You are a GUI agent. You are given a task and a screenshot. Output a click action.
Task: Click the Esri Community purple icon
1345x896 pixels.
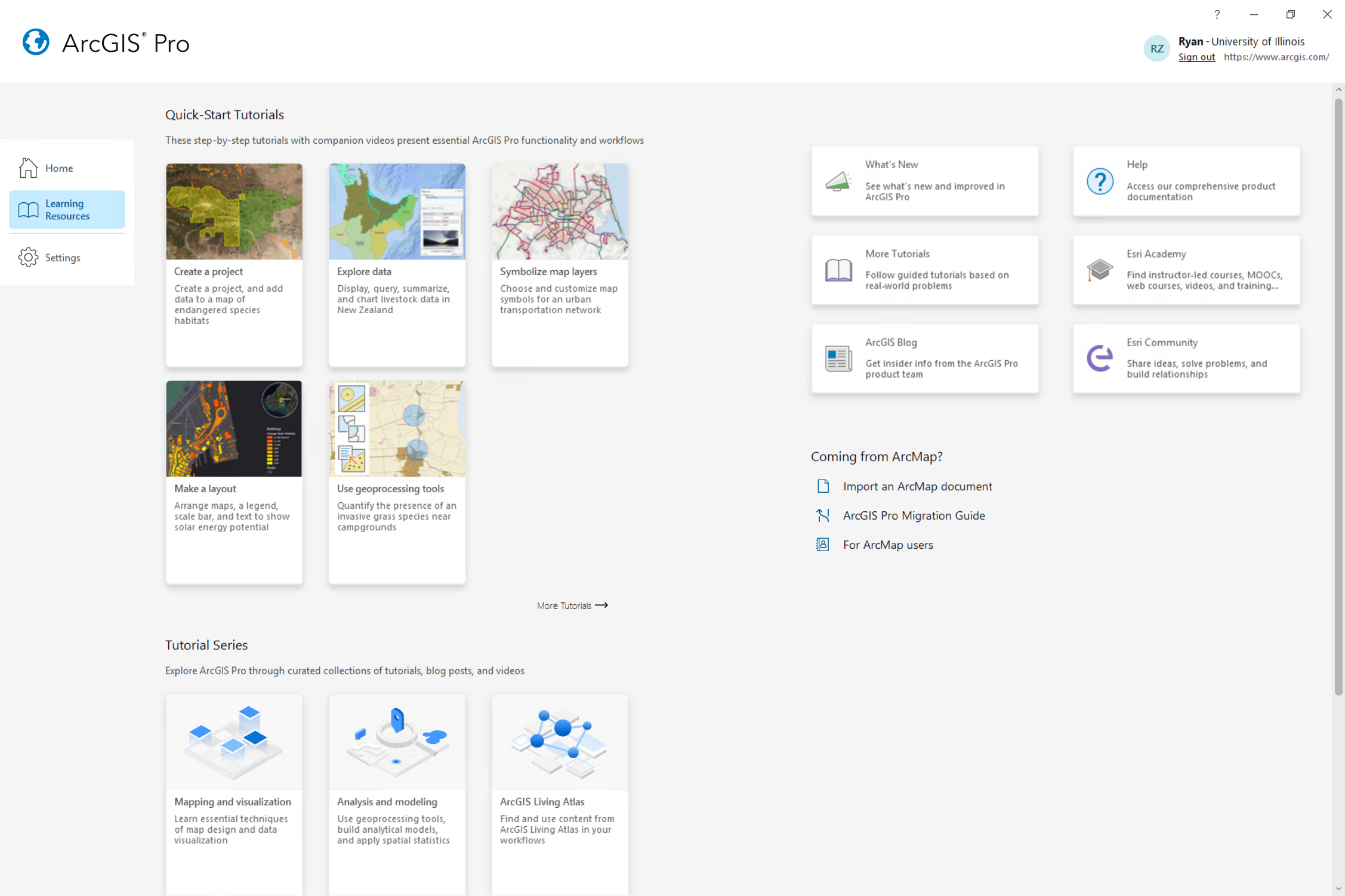(1100, 359)
